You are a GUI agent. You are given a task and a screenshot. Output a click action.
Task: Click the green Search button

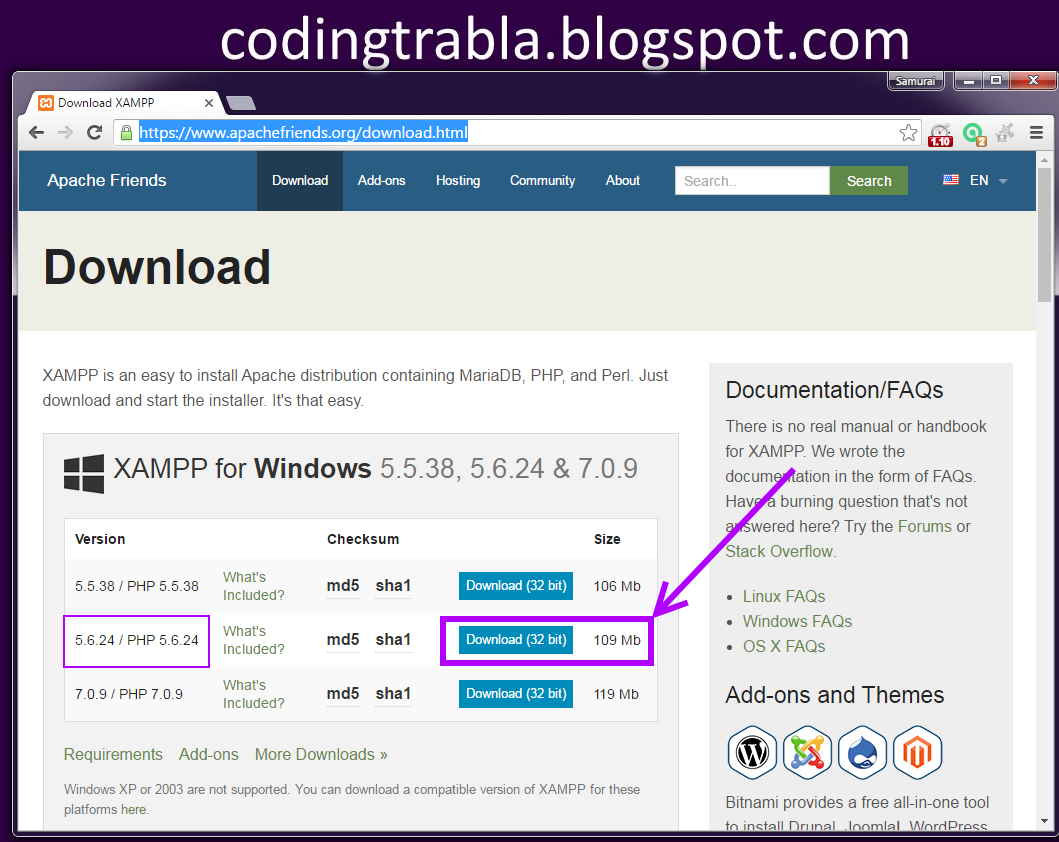(869, 180)
